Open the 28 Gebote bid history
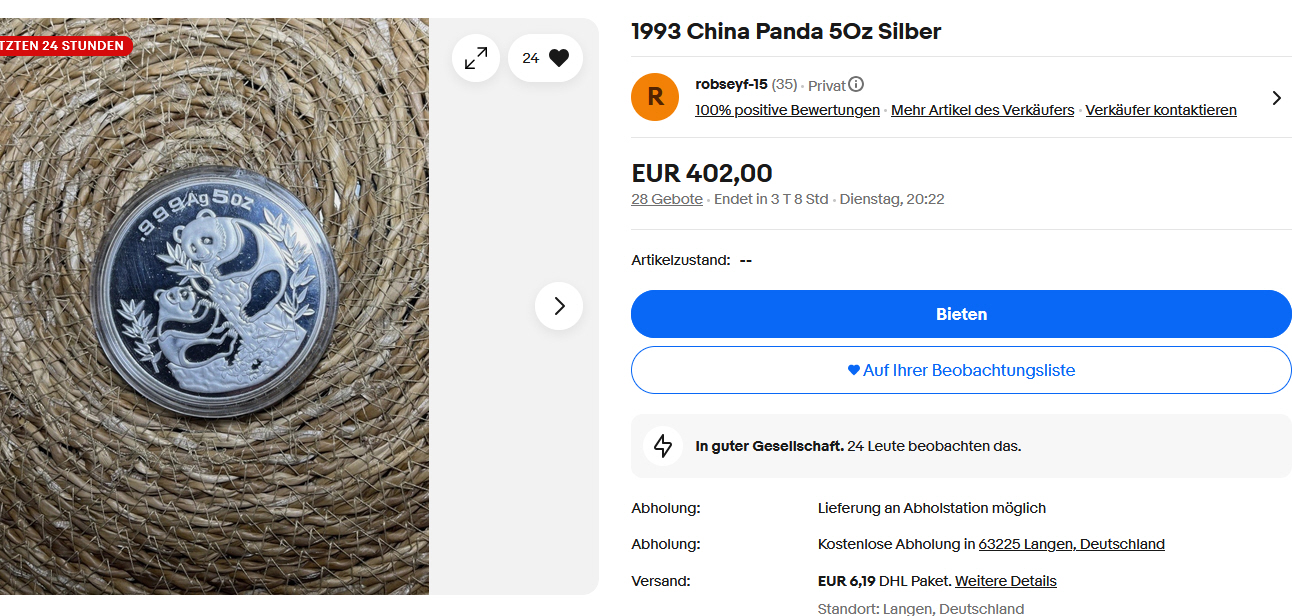The height and width of the screenshot is (616, 1292). [666, 199]
